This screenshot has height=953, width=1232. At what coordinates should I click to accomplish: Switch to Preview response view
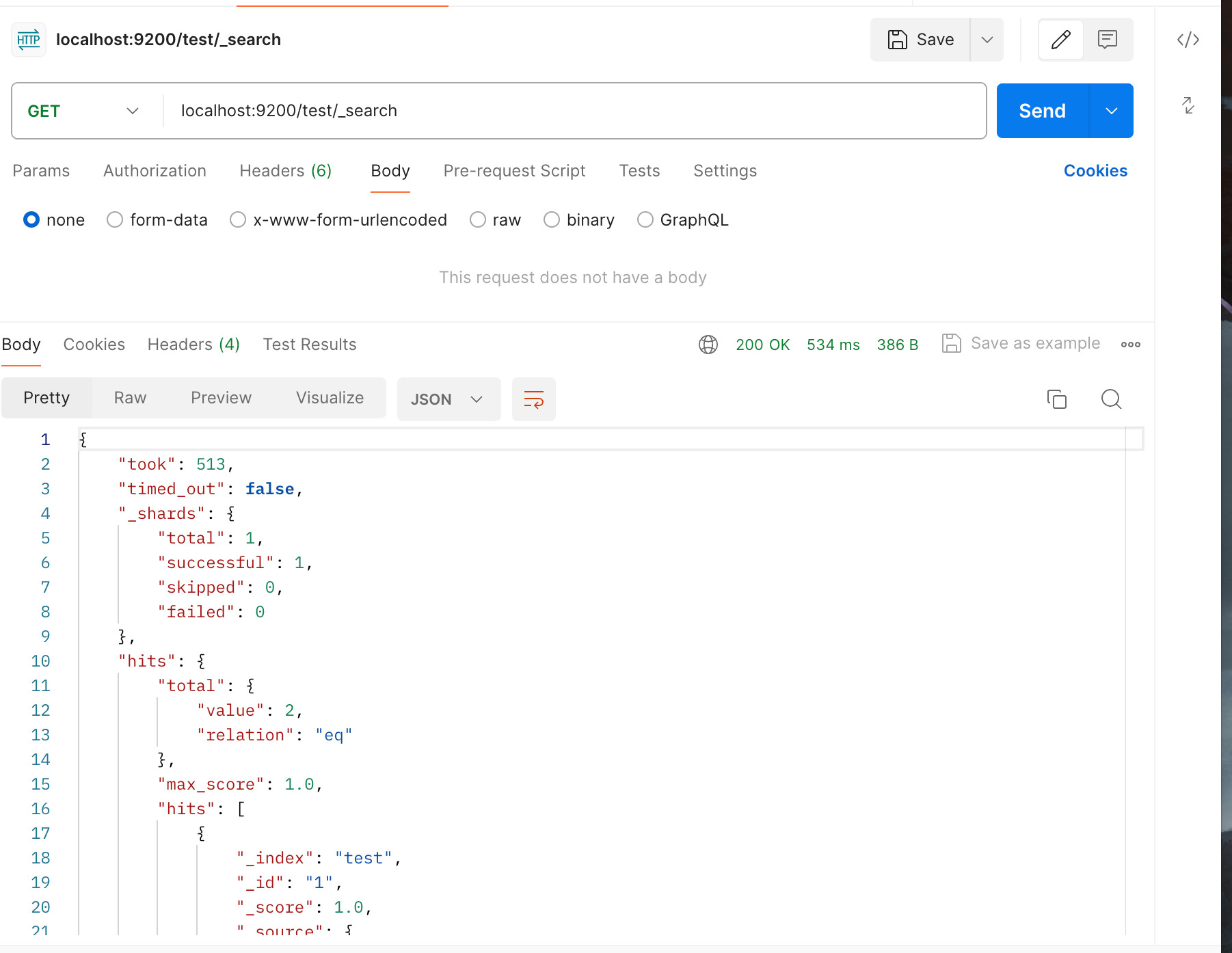tap(222, 398)
